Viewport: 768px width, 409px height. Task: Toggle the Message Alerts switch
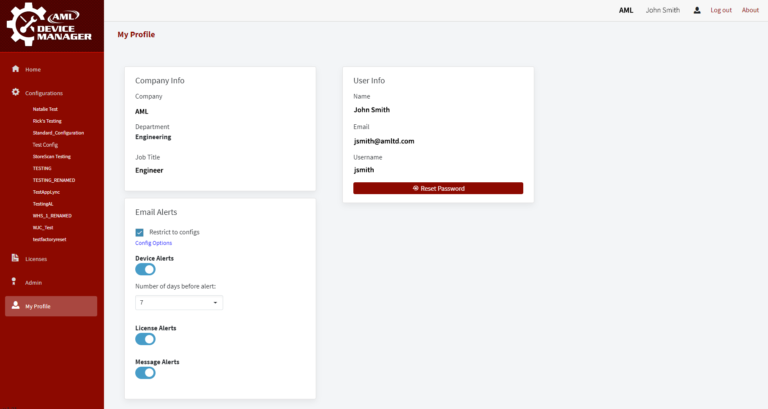tap(145, 373)
